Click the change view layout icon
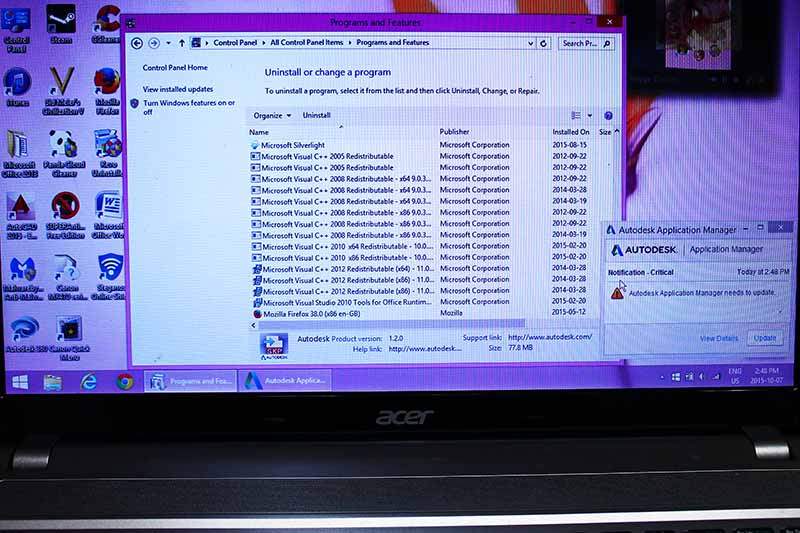The height and width of the screenshot is (533, 800). pyautogui.click(x=576, y=116)
